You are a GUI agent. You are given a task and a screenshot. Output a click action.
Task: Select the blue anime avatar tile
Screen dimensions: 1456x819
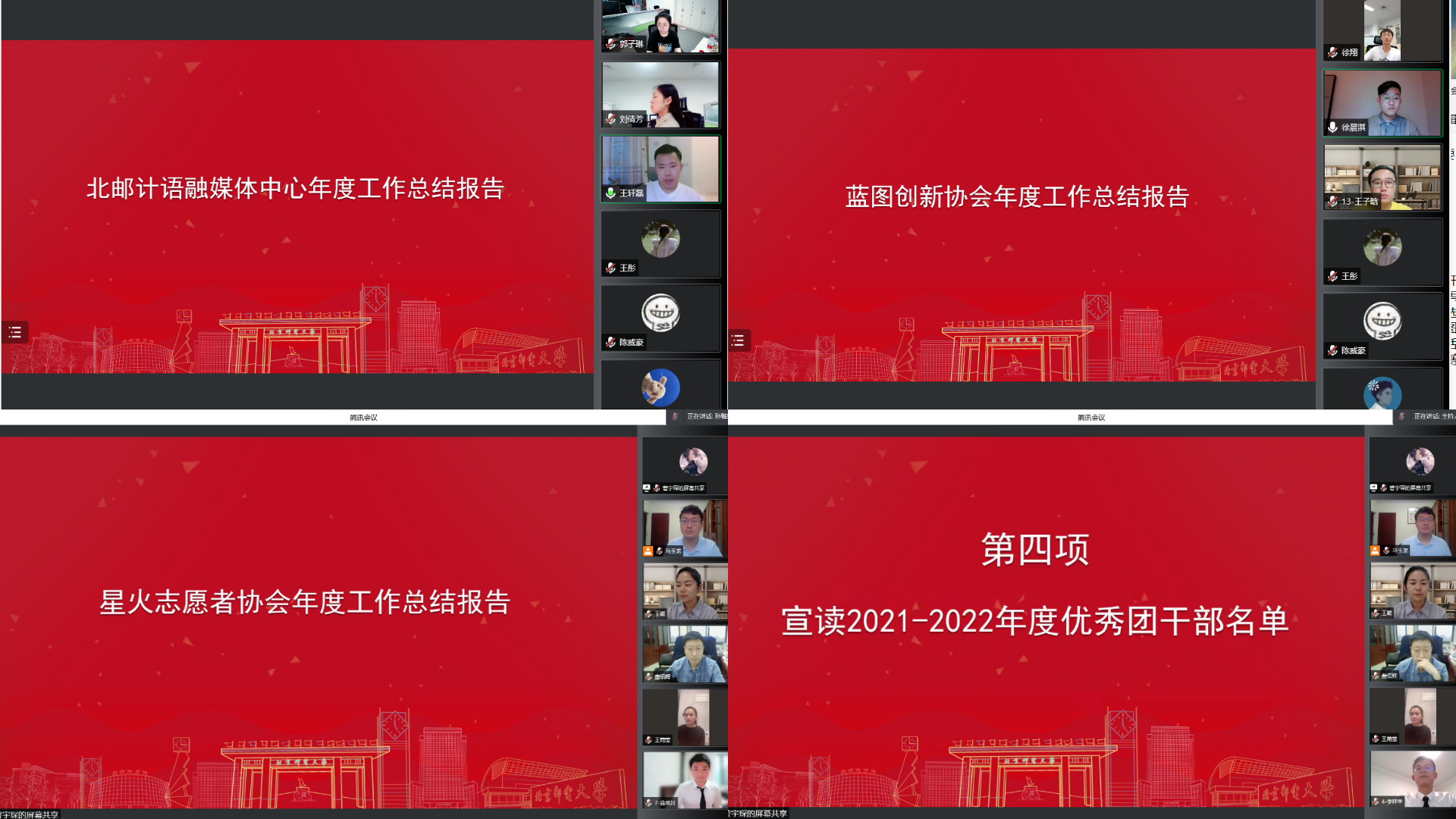coord(1382,393)
